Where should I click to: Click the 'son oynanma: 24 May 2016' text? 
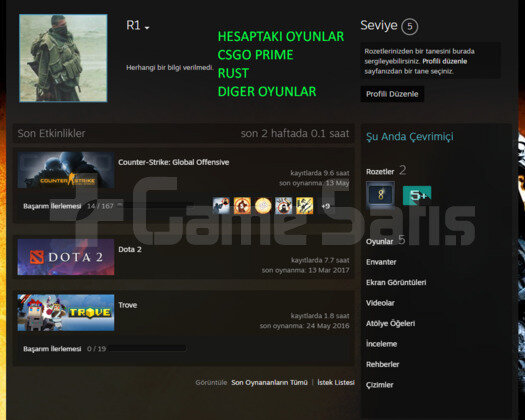pyautogui.click(x=304, y=326)
